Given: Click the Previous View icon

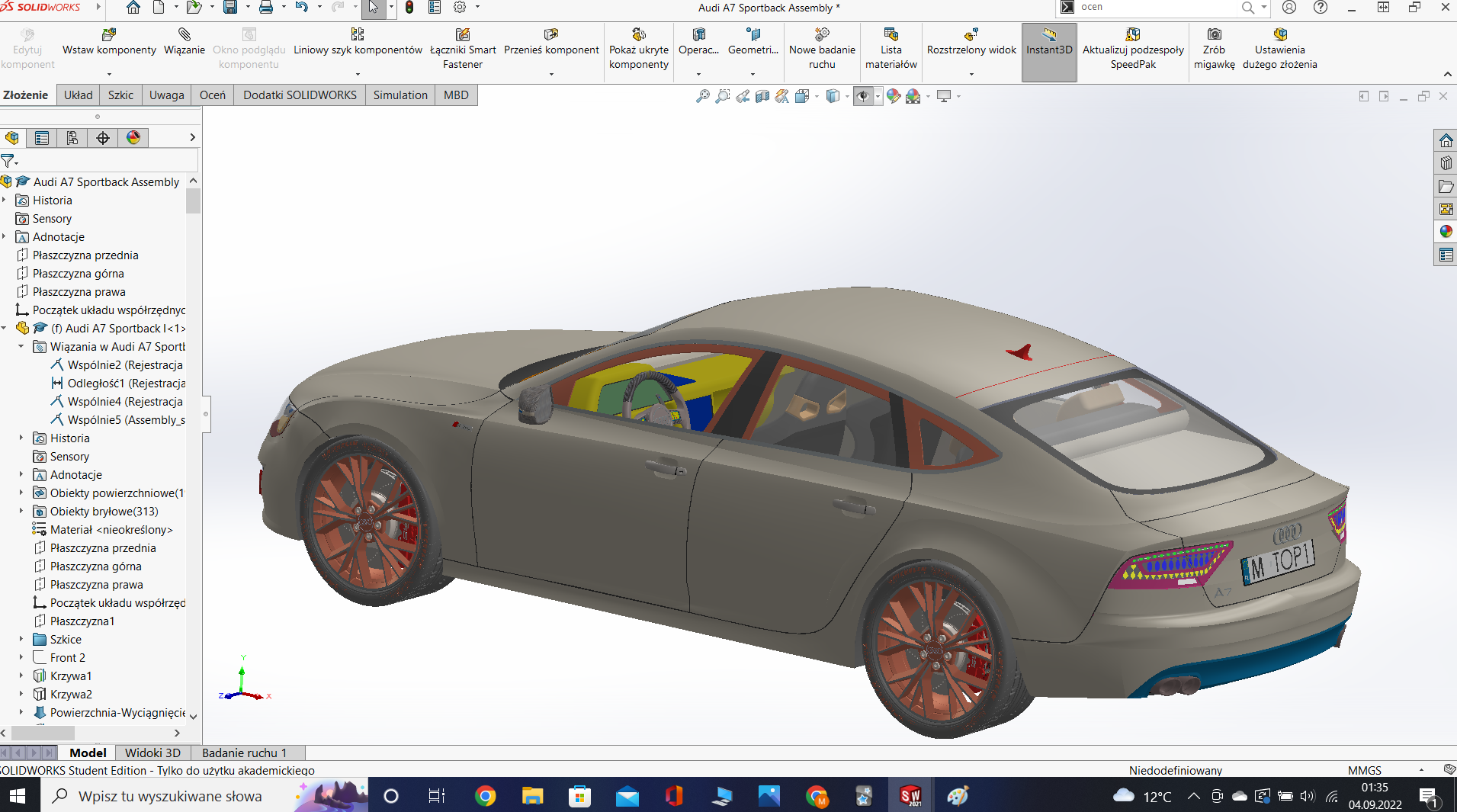Looking at the screenshot, I should 742,96.
